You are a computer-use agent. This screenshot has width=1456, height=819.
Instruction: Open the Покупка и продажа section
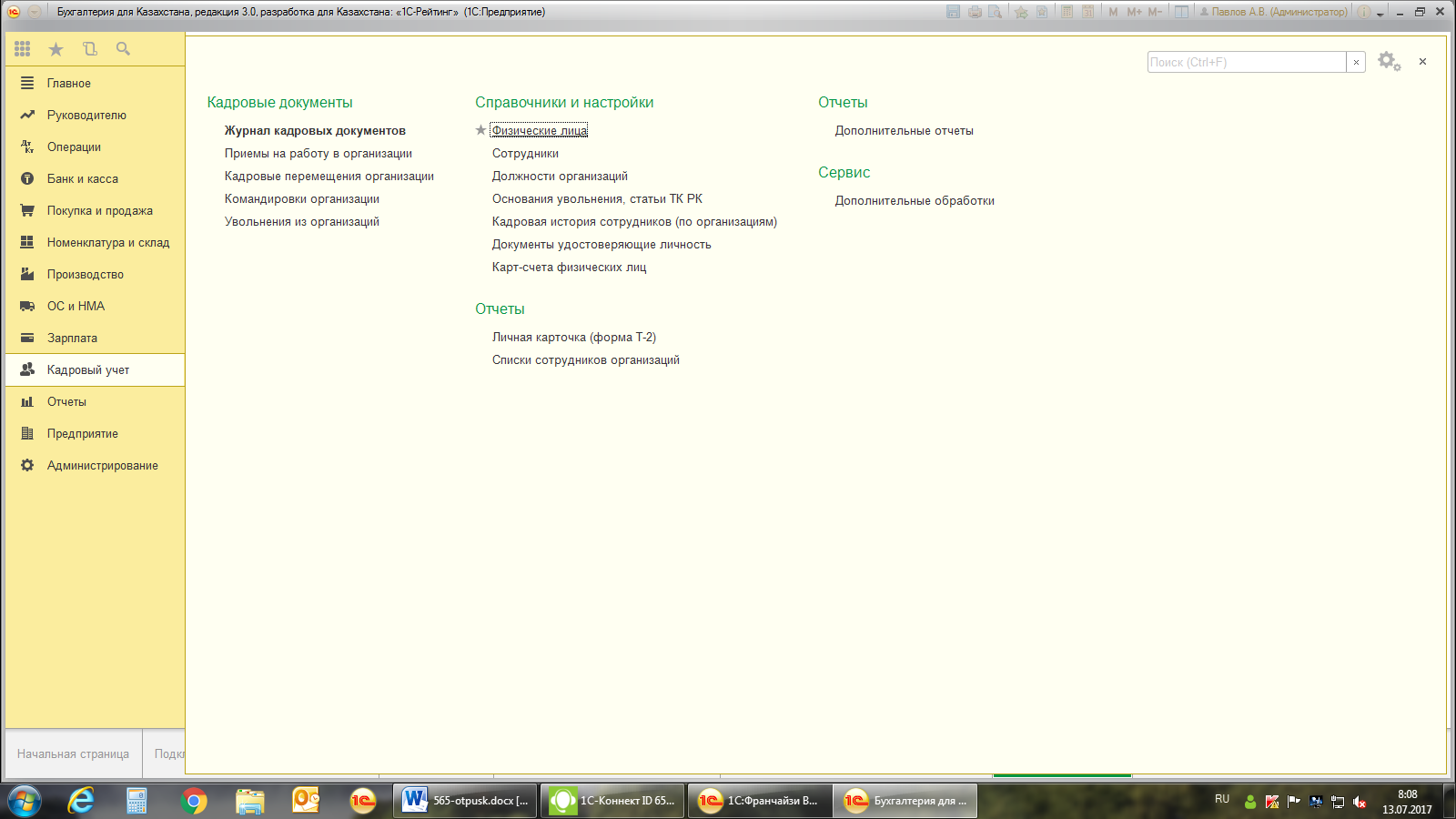click(x=95, y=210)
